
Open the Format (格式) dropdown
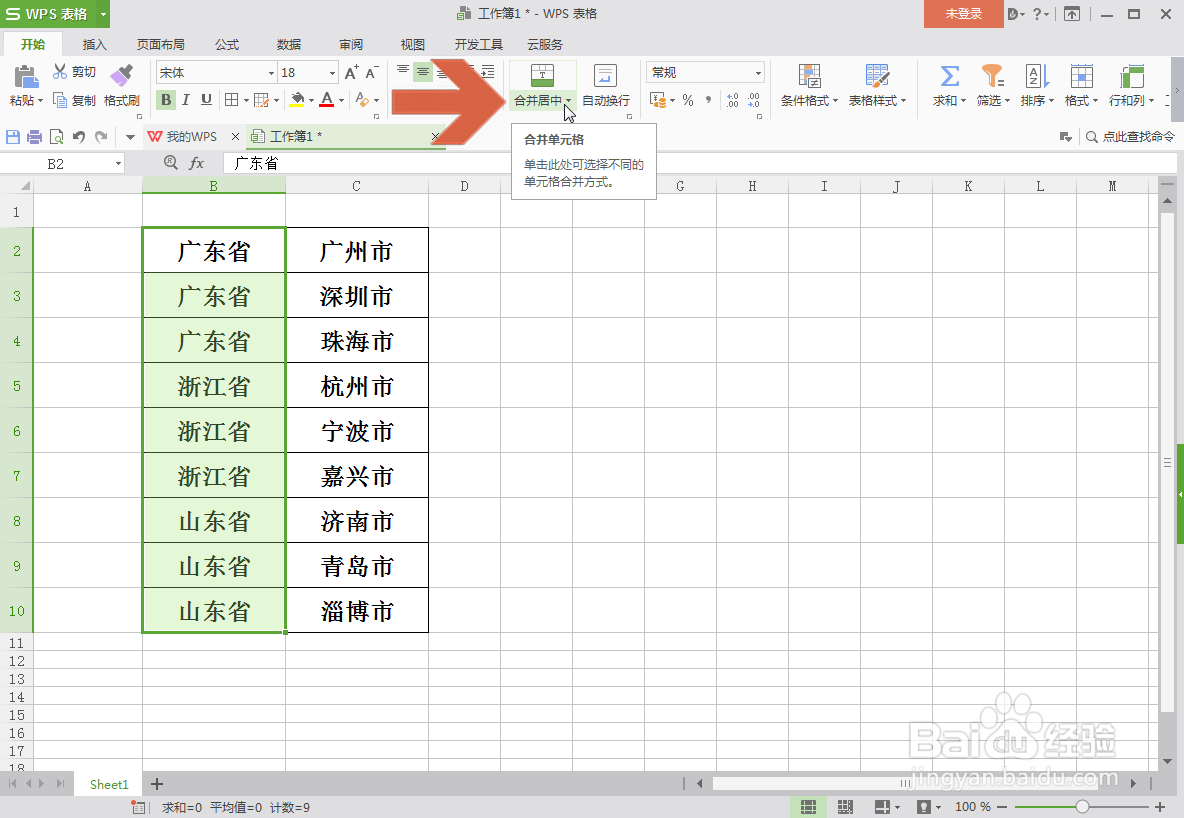coord(1081,85)
